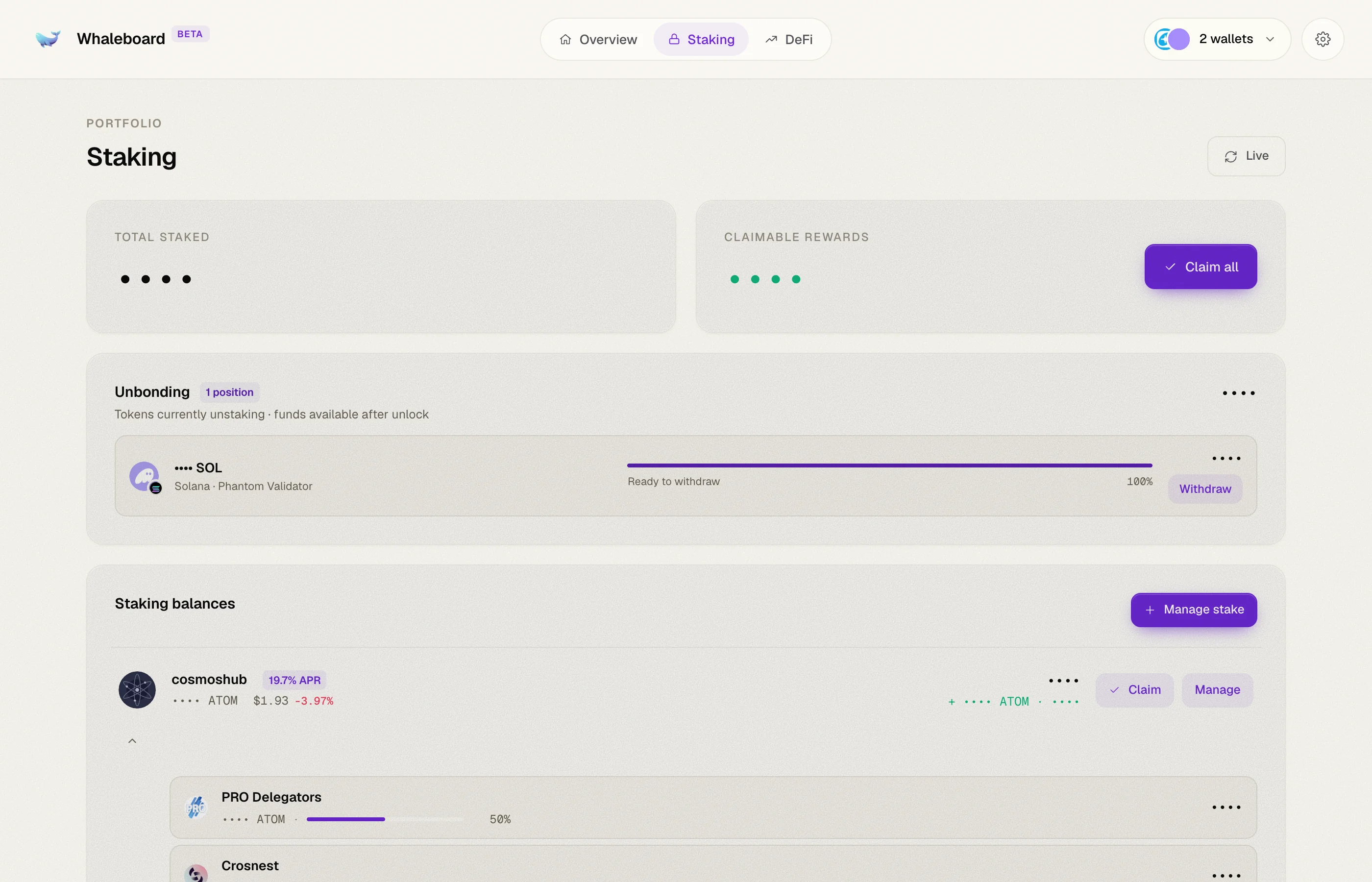The width and height of the screenshot is (1372, 882).
Task: Click the hidden Claimable Rewards value
Action: pyautogui.click(x=765, y=279)
